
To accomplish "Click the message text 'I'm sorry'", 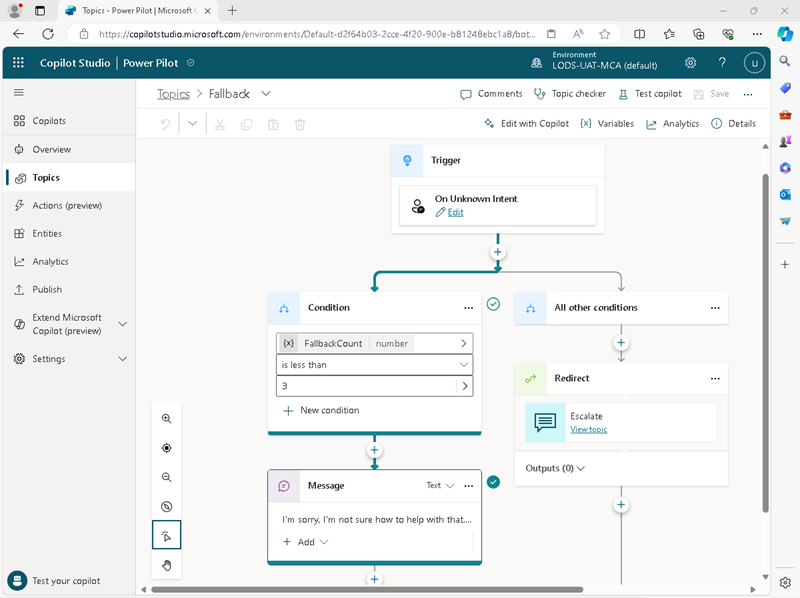I will tap(377, 519).
